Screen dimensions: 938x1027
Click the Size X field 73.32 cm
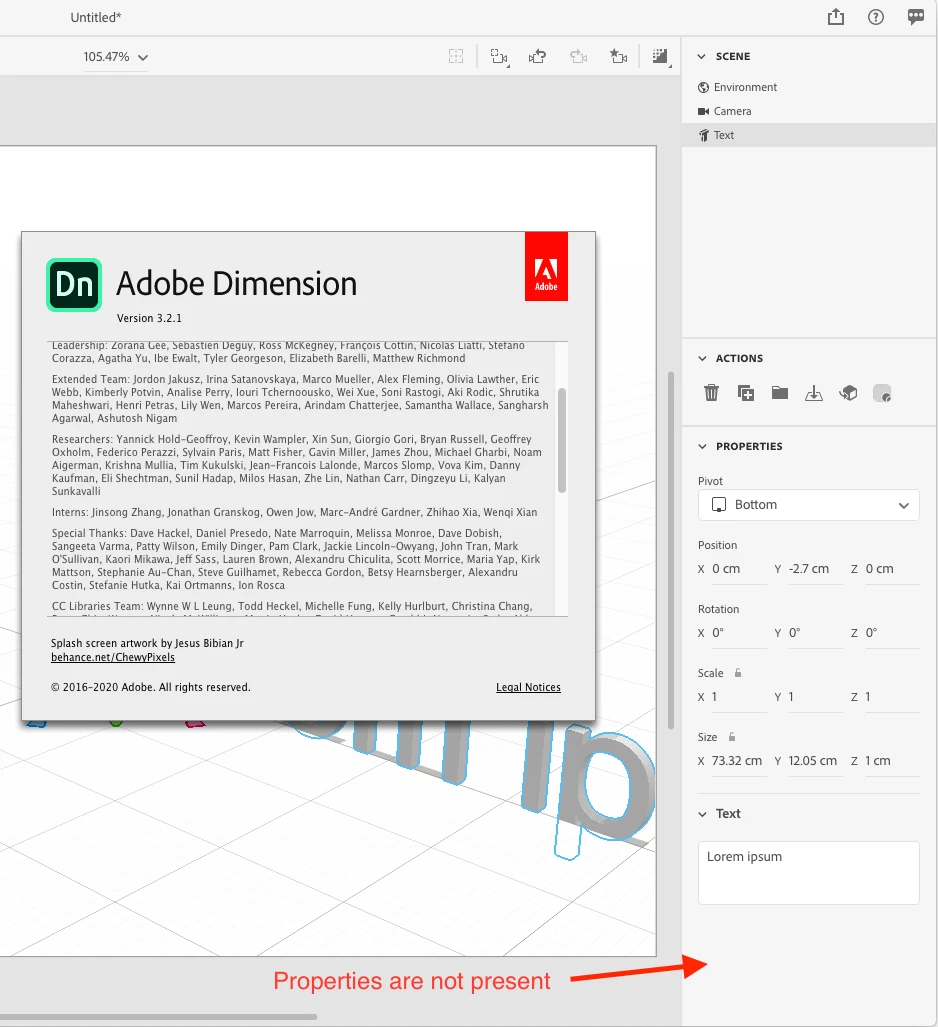point(739,761)
